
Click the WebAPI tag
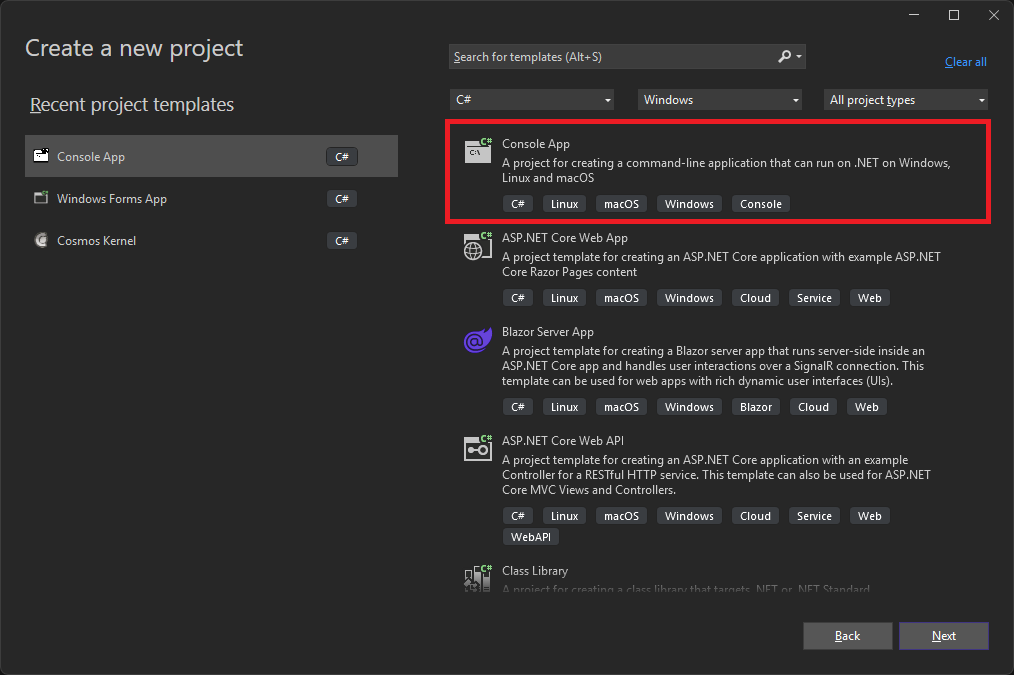[531, 537]
